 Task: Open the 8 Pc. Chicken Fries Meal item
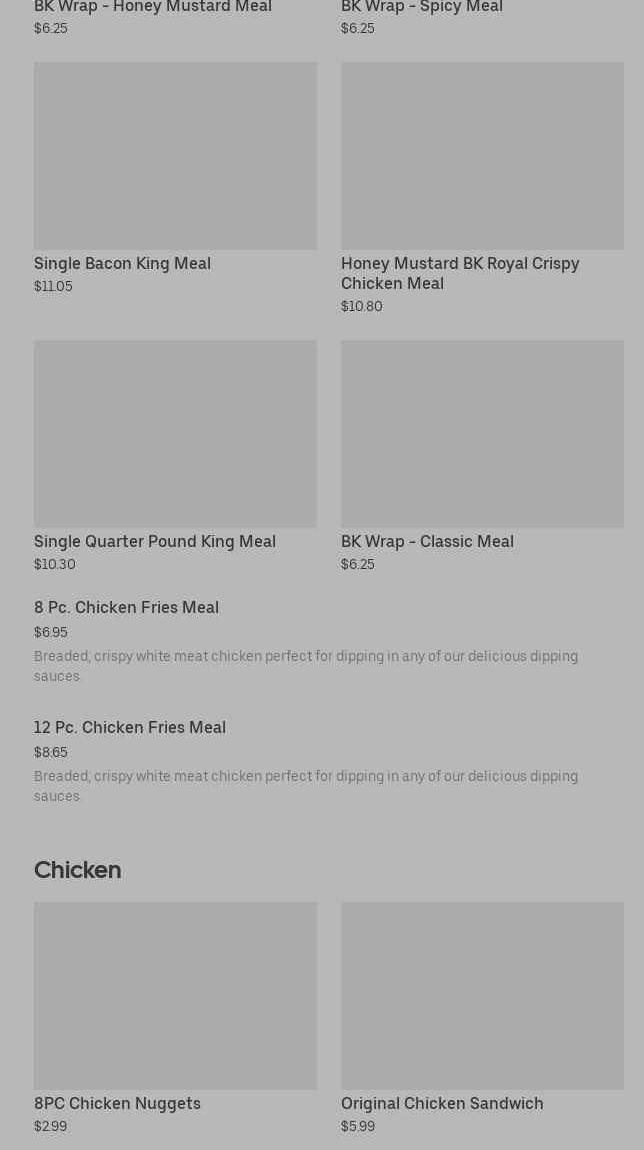click(126, 608)
